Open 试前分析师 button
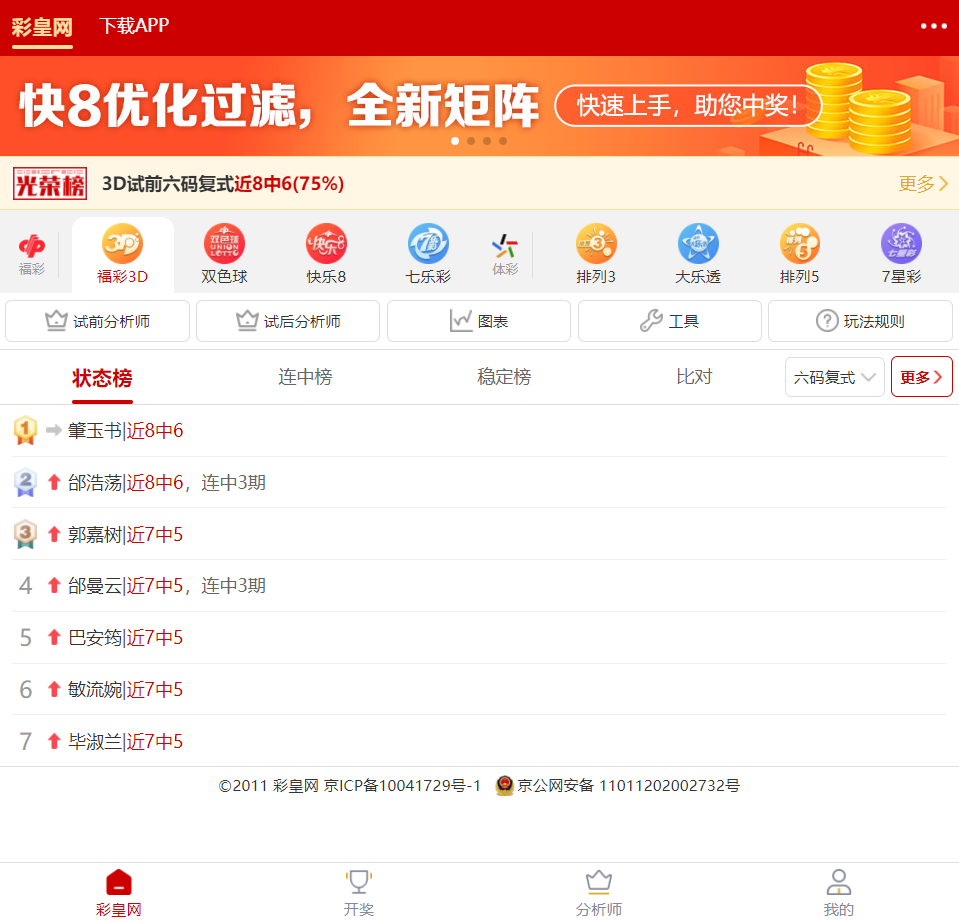The width and height of the screenshot is (959, 920). (x=97, y=321)
